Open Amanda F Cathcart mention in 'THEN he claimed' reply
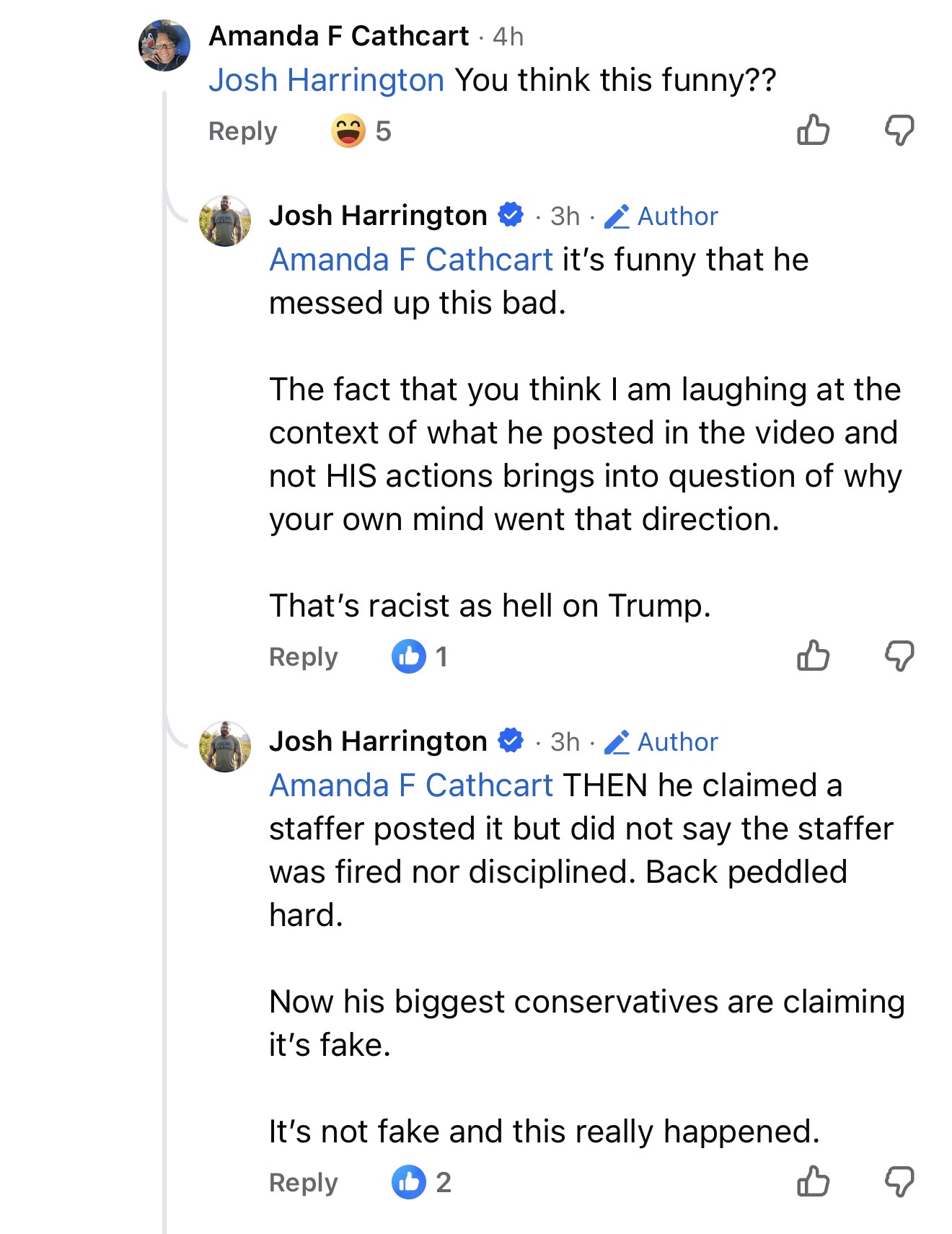952x1234 pixels. 411,785
